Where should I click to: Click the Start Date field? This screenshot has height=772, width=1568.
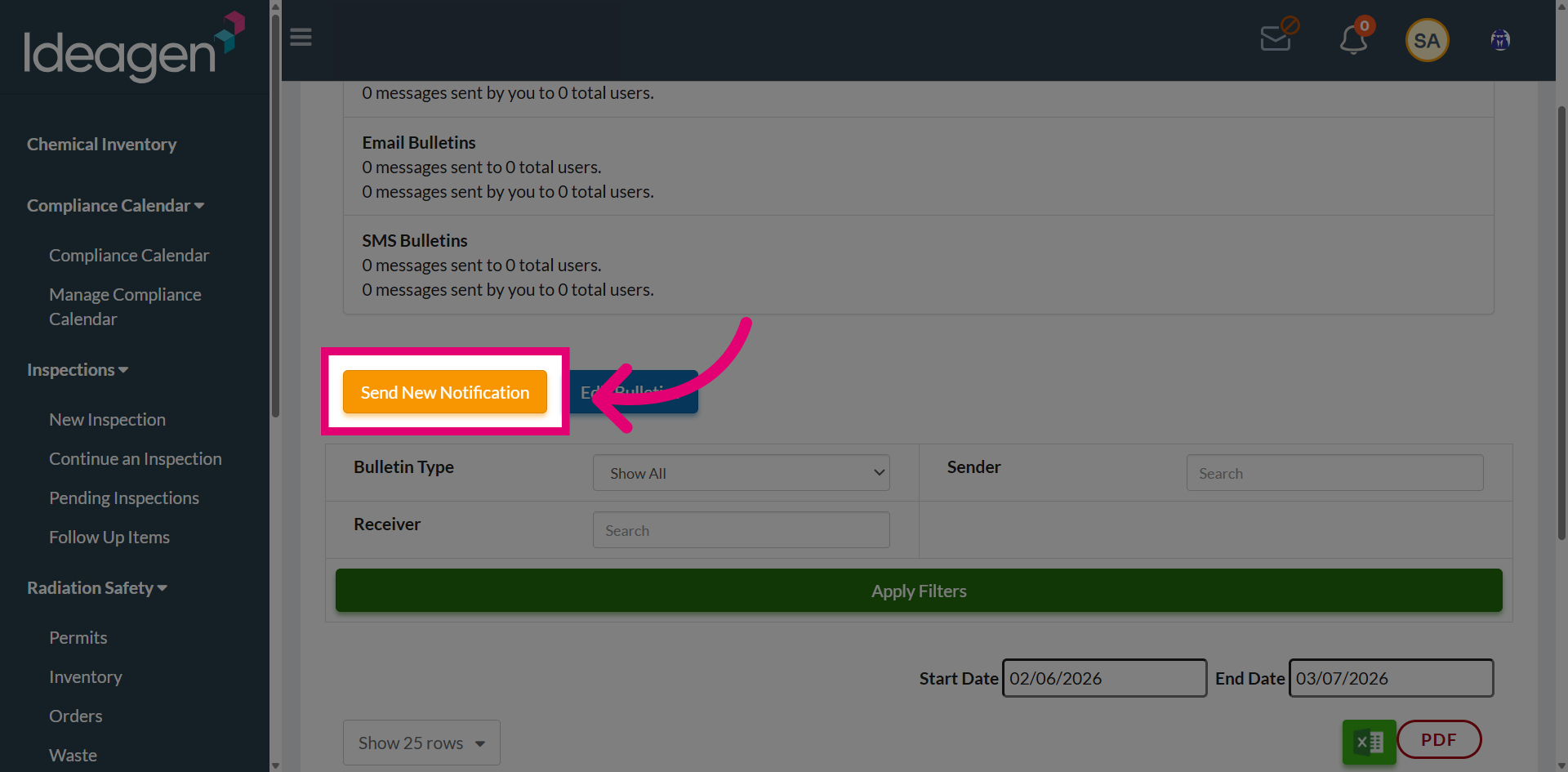(1104, 678)
